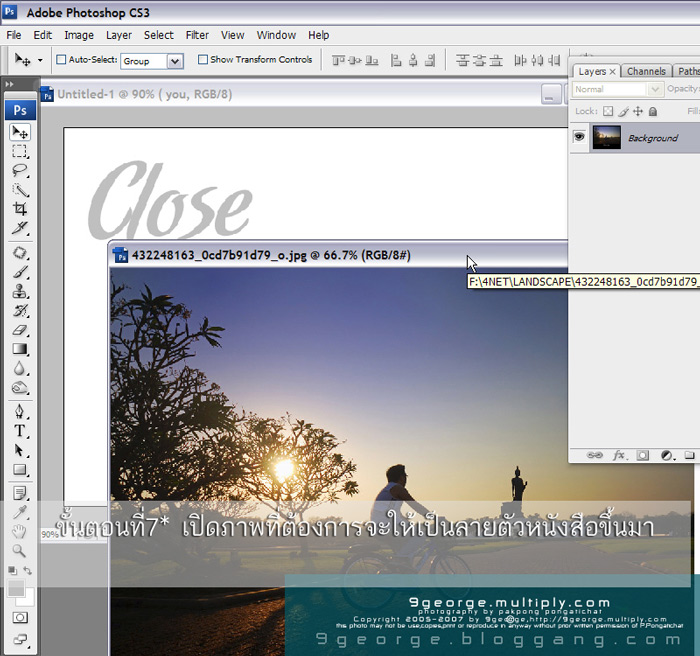Toggle lock all
This screenshot has width=700, height=656.
tap(653, 111)
